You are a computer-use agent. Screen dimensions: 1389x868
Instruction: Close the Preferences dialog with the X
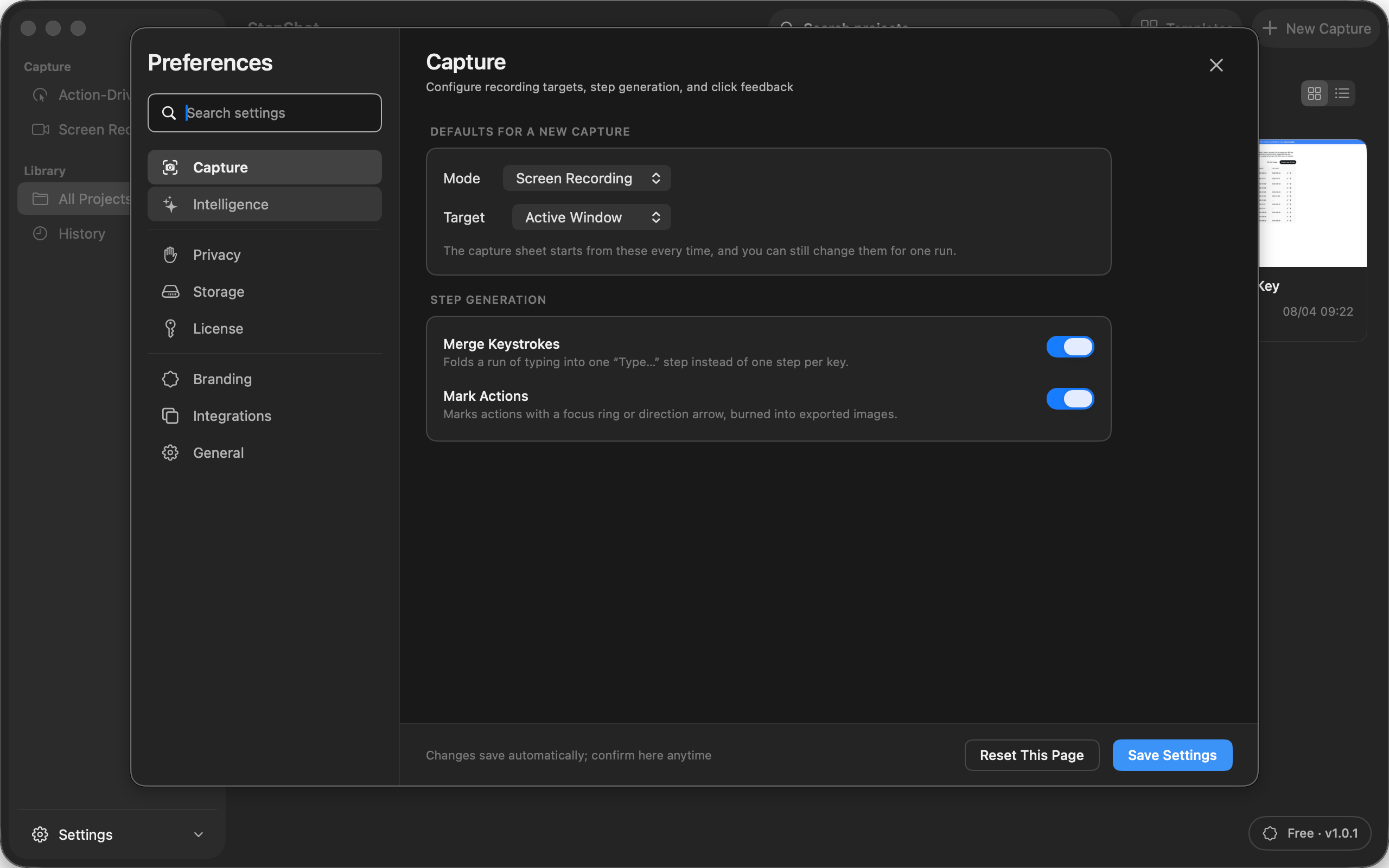click(x=1216, y=65)
